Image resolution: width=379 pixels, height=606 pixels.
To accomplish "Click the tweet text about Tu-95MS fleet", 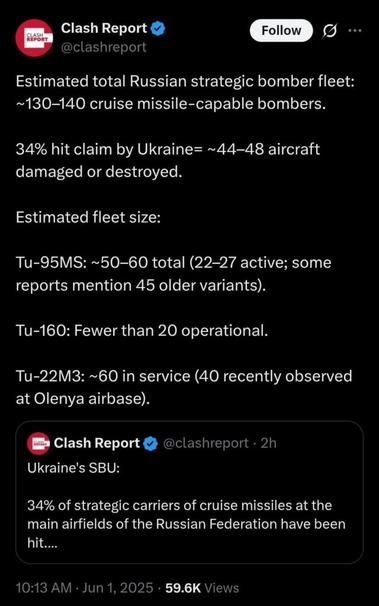I will click(173, 274).
